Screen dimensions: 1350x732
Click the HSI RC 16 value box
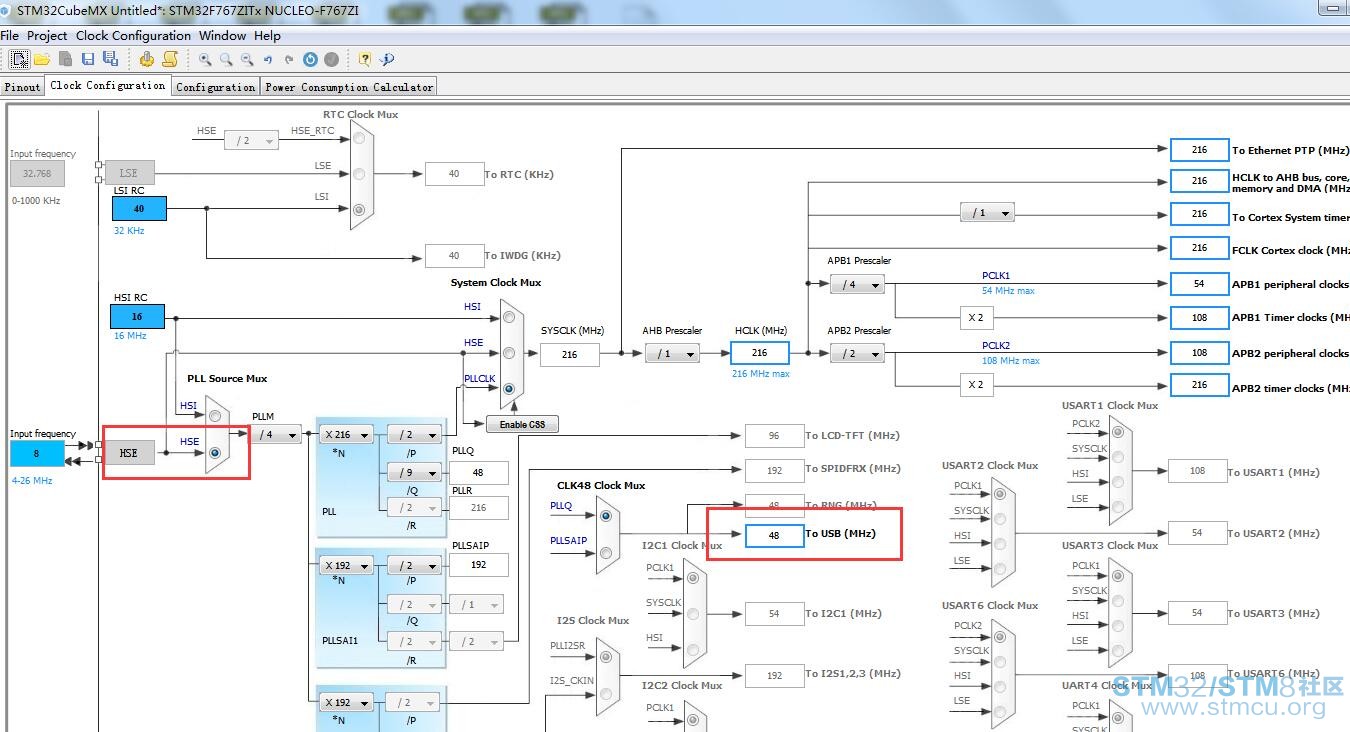pos(137,316)
